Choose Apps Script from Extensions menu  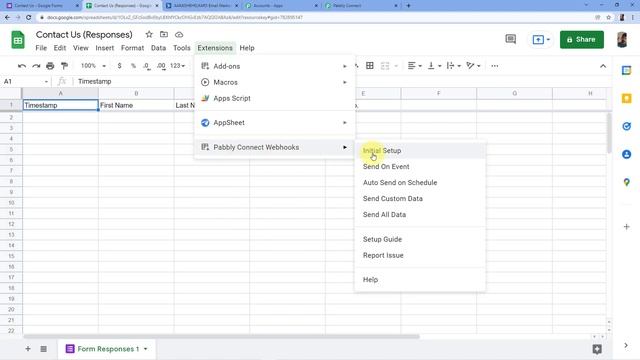[275, 98]
